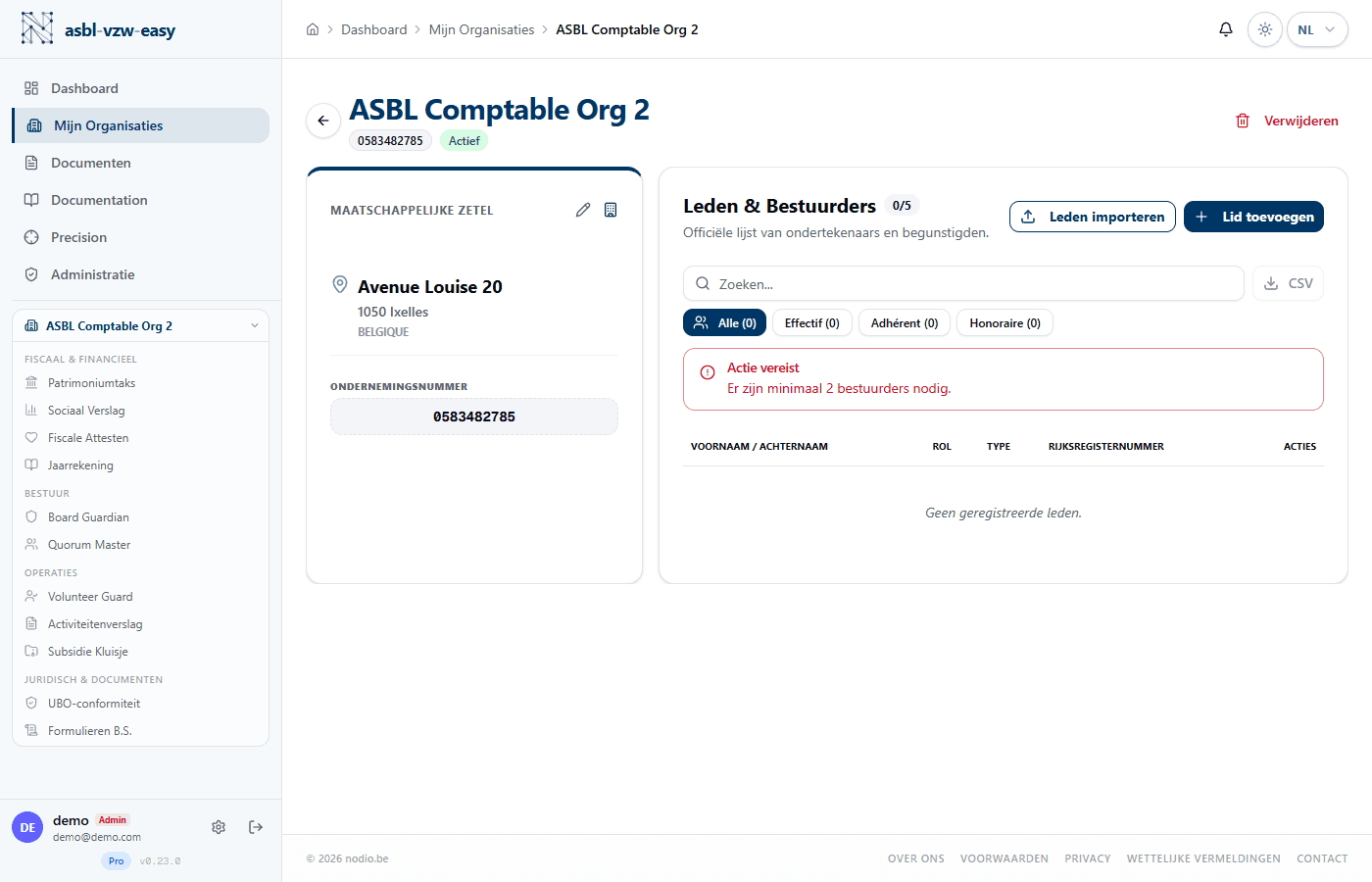The width and height of the screenshot is (1372, 882).
Task: Open Volunteer Guard
Action: 140,597
